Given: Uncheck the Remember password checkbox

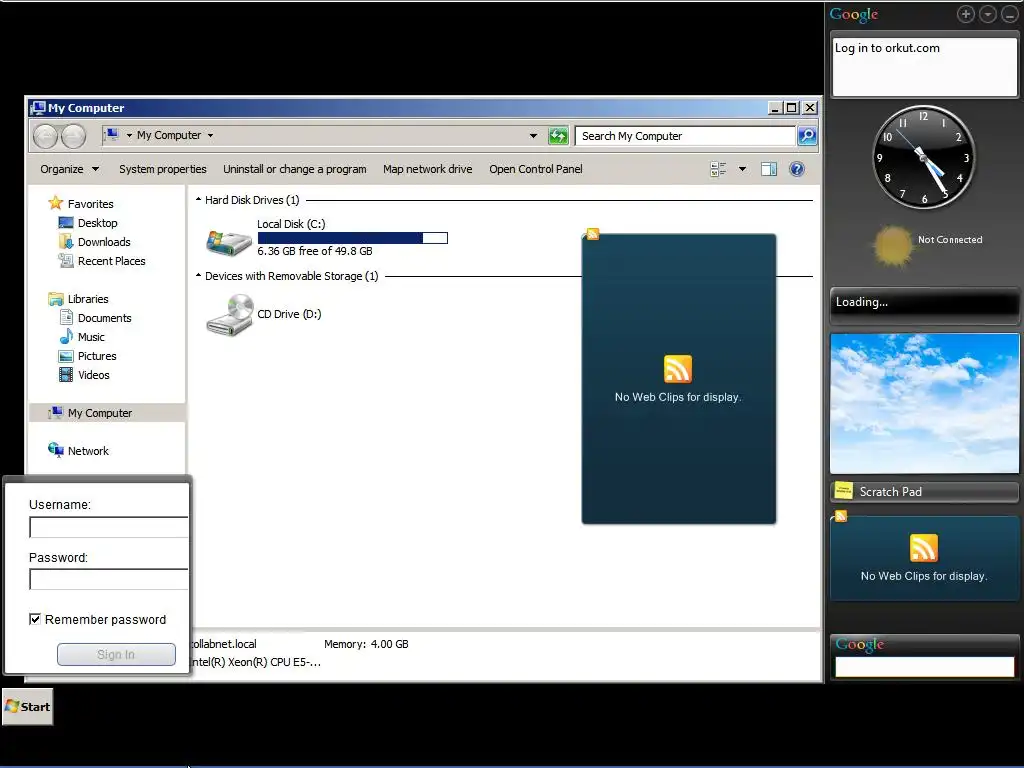Looking at the screenshot, I should click(x=35, y=619).
